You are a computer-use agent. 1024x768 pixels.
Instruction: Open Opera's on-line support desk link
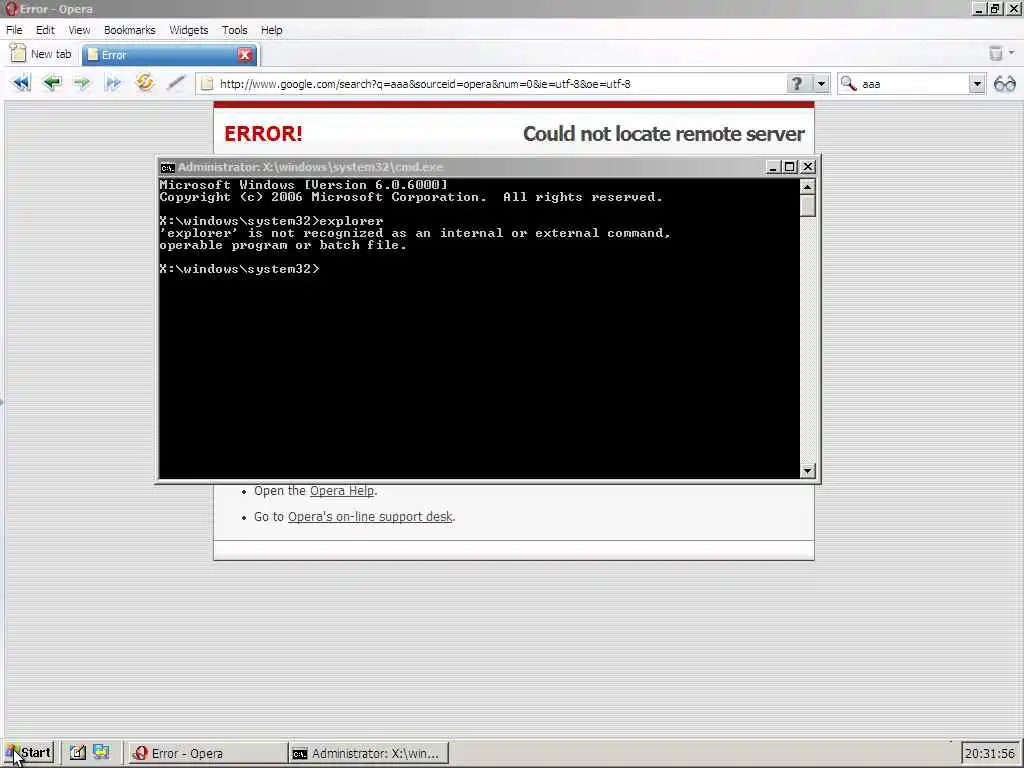(x=370, y=517)
